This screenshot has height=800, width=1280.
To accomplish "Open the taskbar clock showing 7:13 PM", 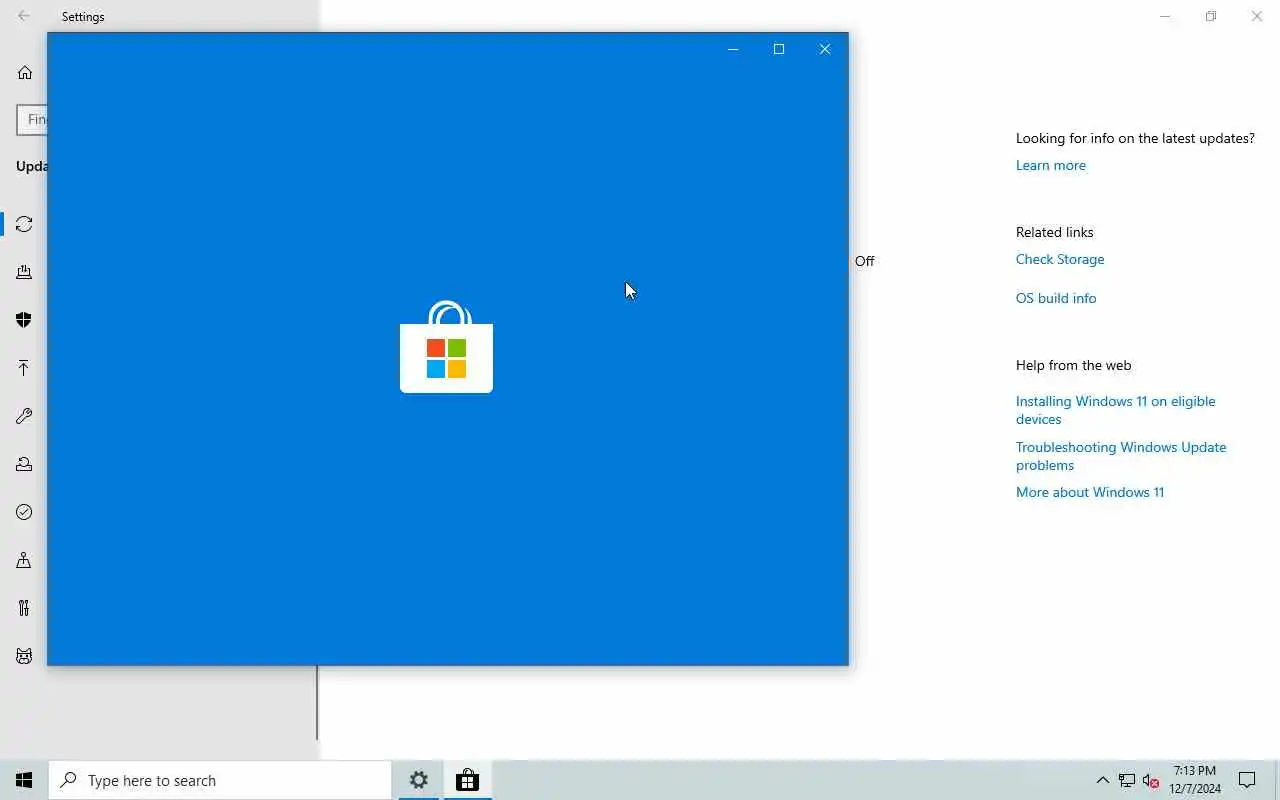I will pos(1195,780).
